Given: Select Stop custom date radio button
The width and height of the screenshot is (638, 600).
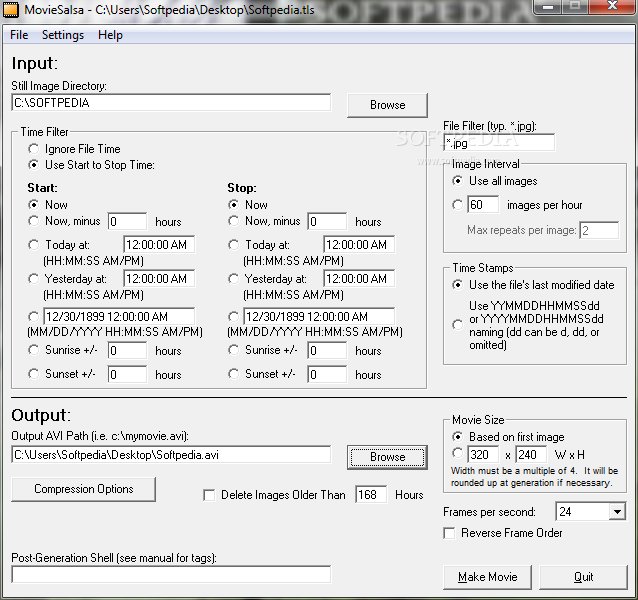Looking at the screenshot, I should 233,316.
